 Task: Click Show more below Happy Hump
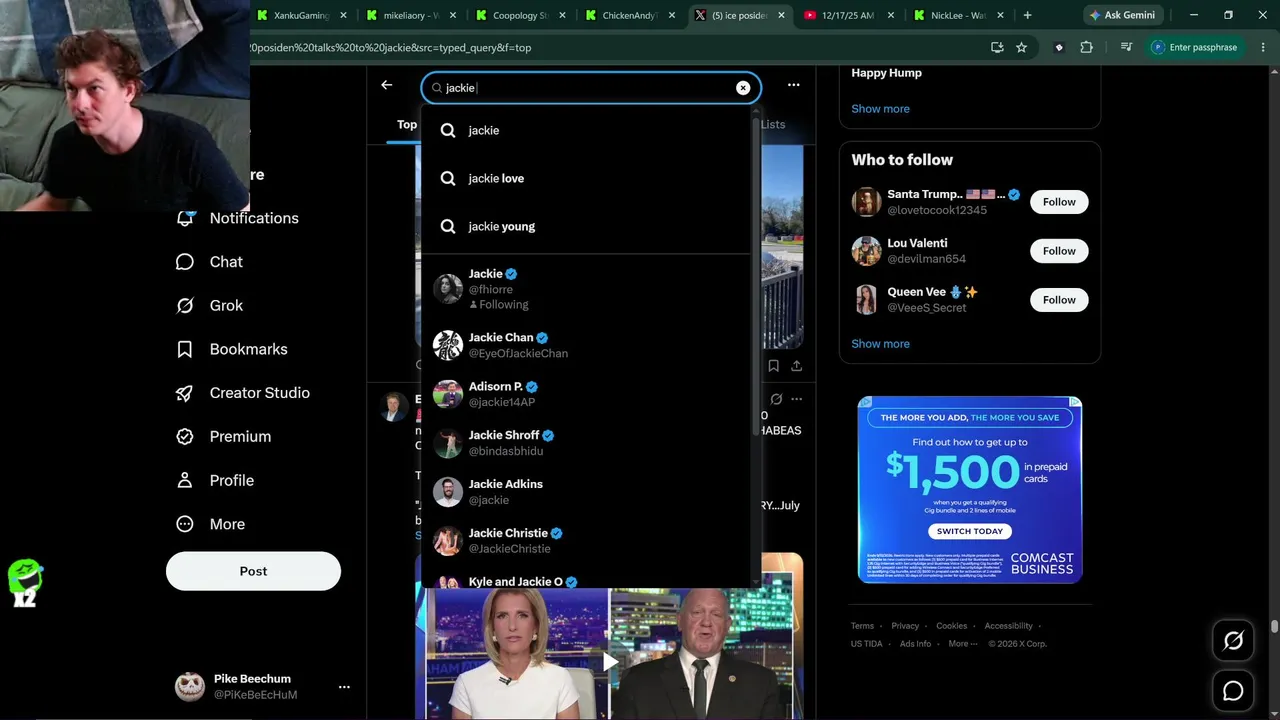[x=880, y=109]
